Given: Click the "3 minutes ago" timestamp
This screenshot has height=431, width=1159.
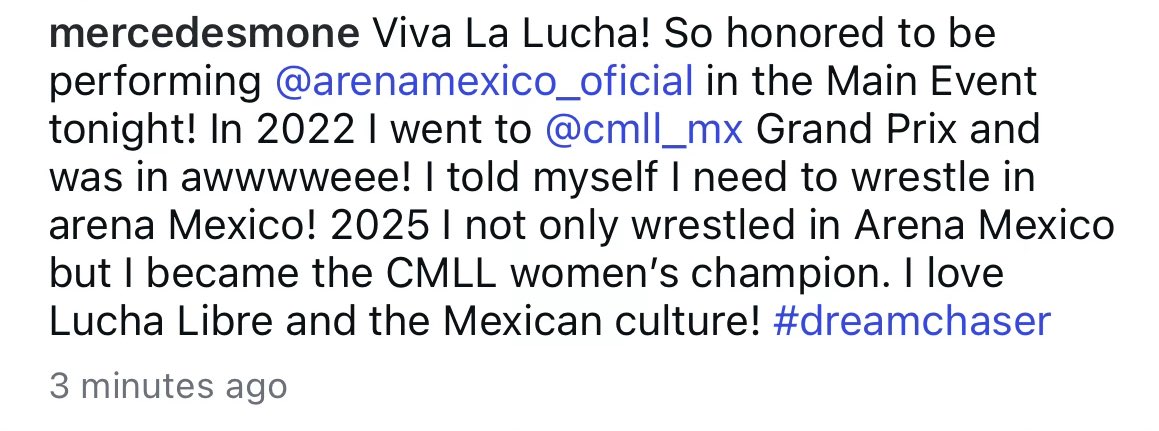Looking at the screenshot, I should tap(168, 385).
